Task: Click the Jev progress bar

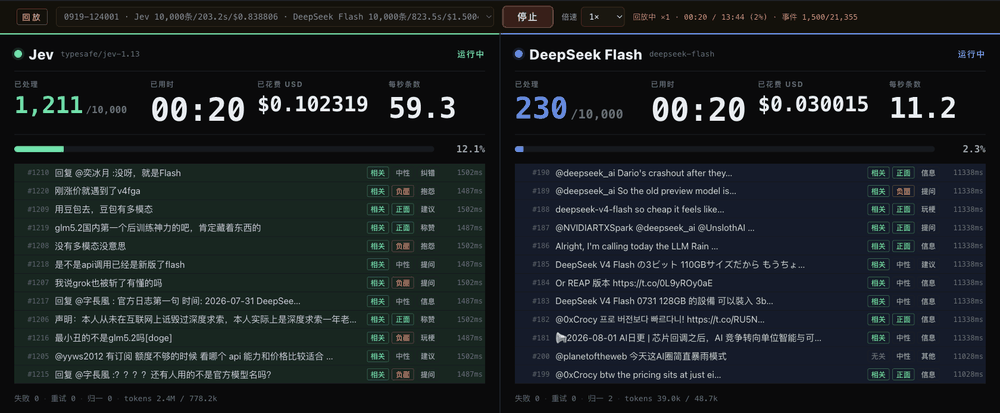Action: [x=224, y=149]
